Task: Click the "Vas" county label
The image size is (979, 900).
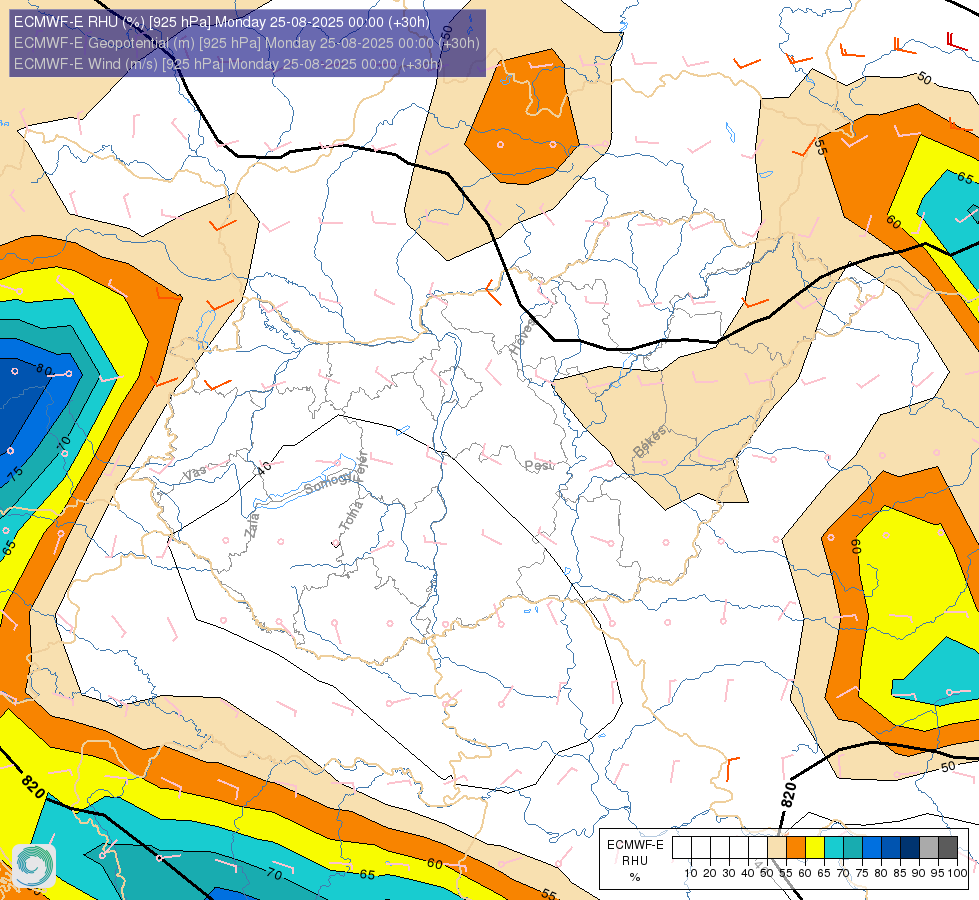Action: (x=194, y=474)
